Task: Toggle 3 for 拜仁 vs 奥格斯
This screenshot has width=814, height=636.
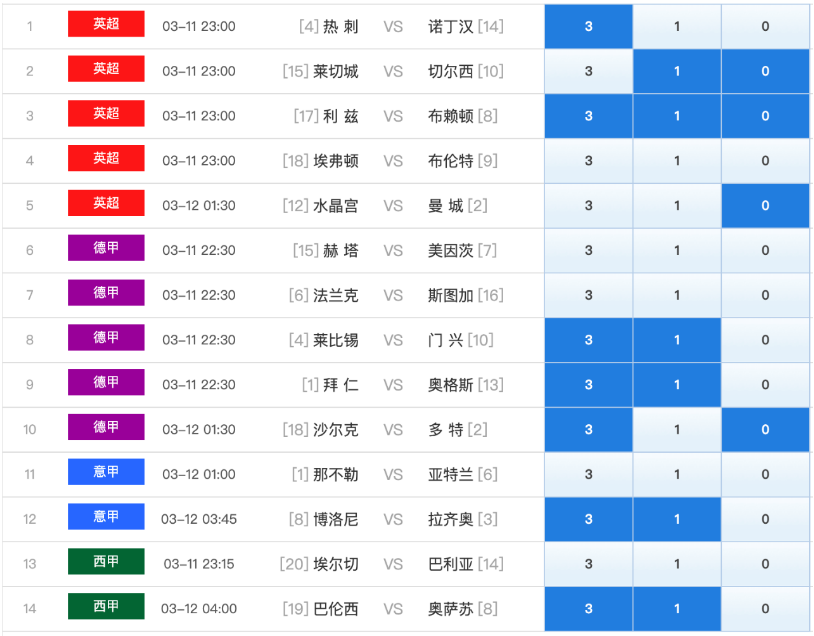Action: click(x=588, y=385)
